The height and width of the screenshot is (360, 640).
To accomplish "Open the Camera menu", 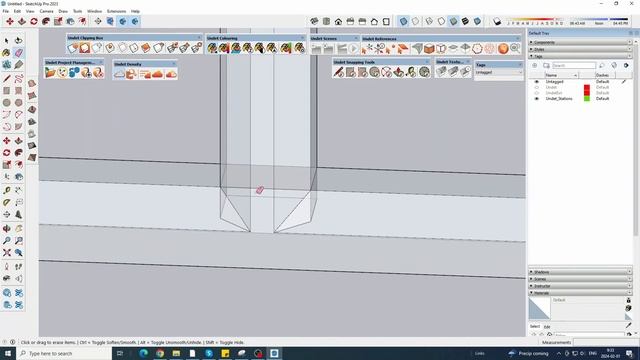I will (x=46, y=11).
